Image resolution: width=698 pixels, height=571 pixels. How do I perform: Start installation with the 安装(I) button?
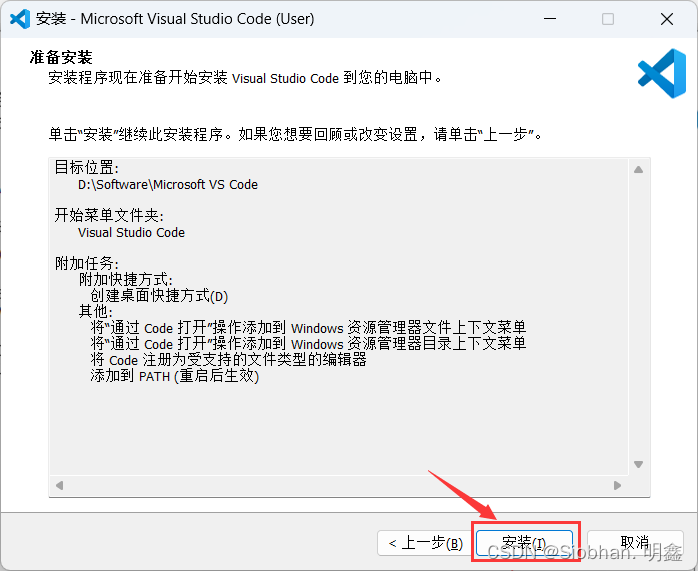[525, 543]
